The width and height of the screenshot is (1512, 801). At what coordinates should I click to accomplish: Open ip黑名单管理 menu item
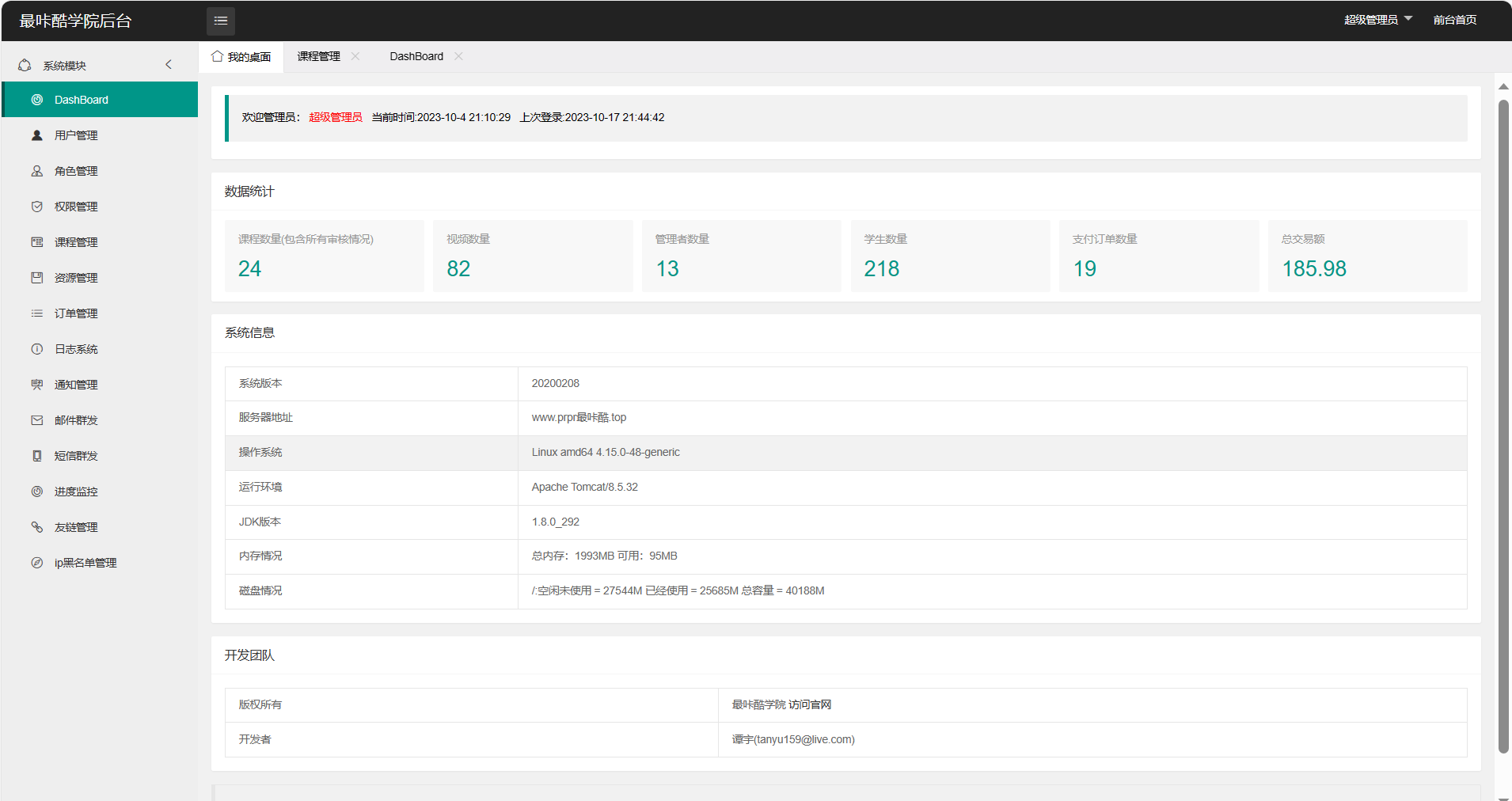(x=100, y=563)
